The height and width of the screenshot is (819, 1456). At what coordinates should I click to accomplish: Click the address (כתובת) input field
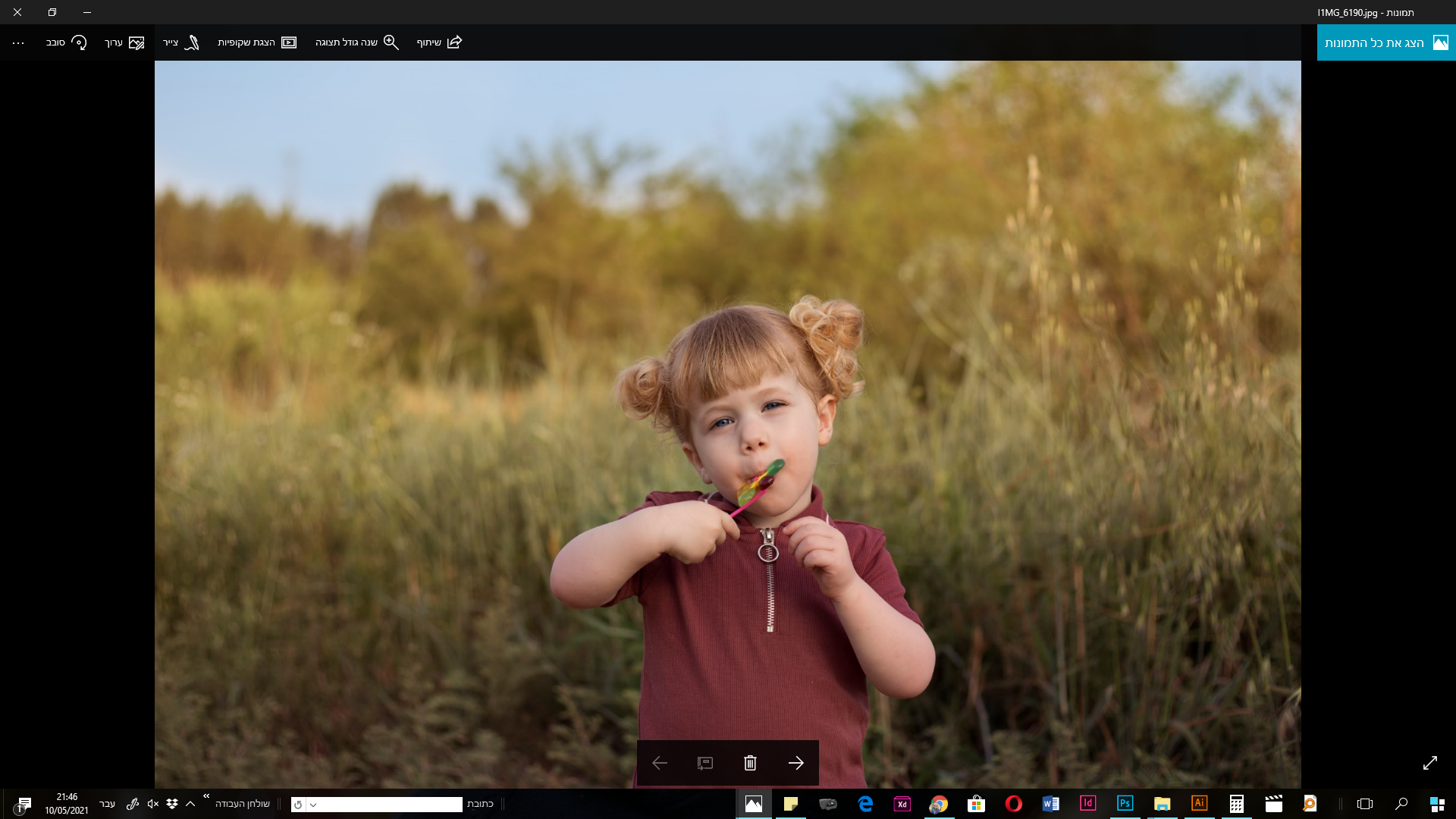[391, 805]
